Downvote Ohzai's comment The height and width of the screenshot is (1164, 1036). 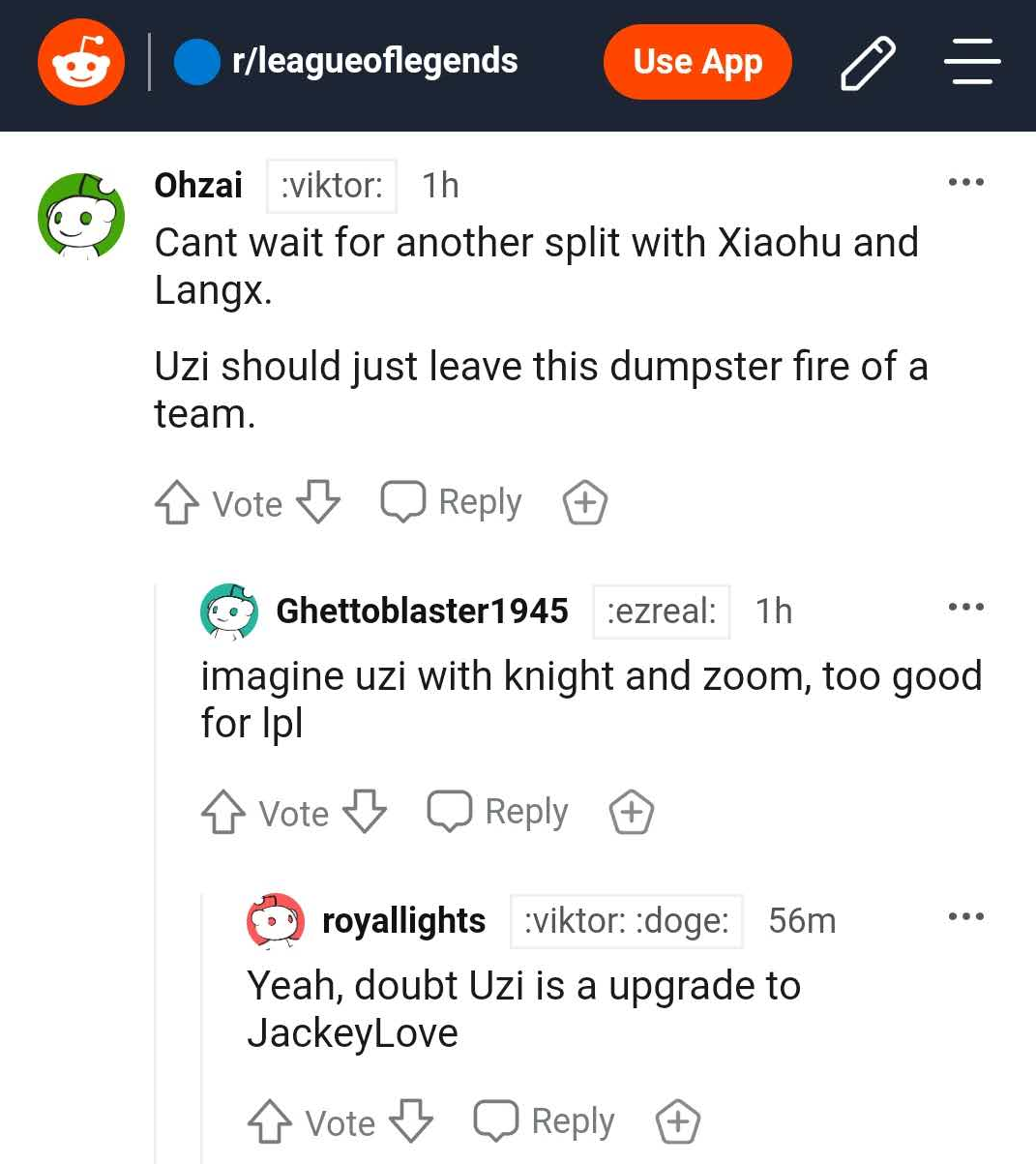tap(318, 503)
